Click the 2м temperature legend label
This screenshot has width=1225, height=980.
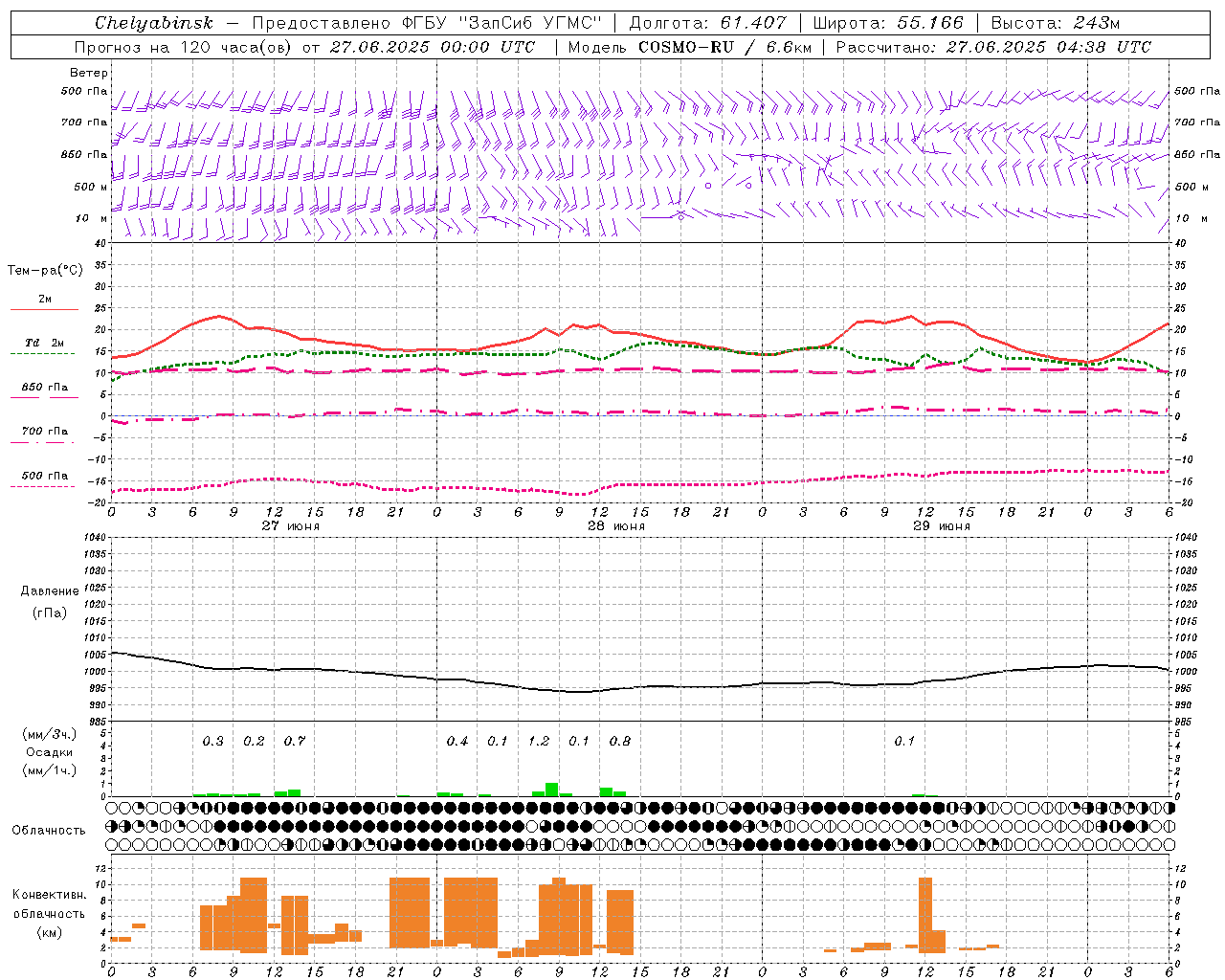(x=45, y=299)
